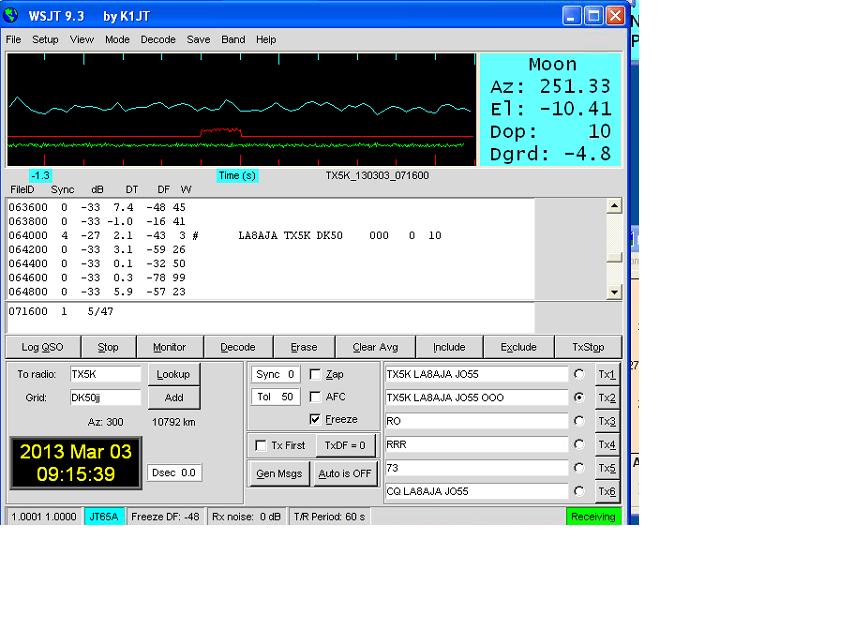844x632 pixels.
Task: Start Monitor mode
Action: 170,347
